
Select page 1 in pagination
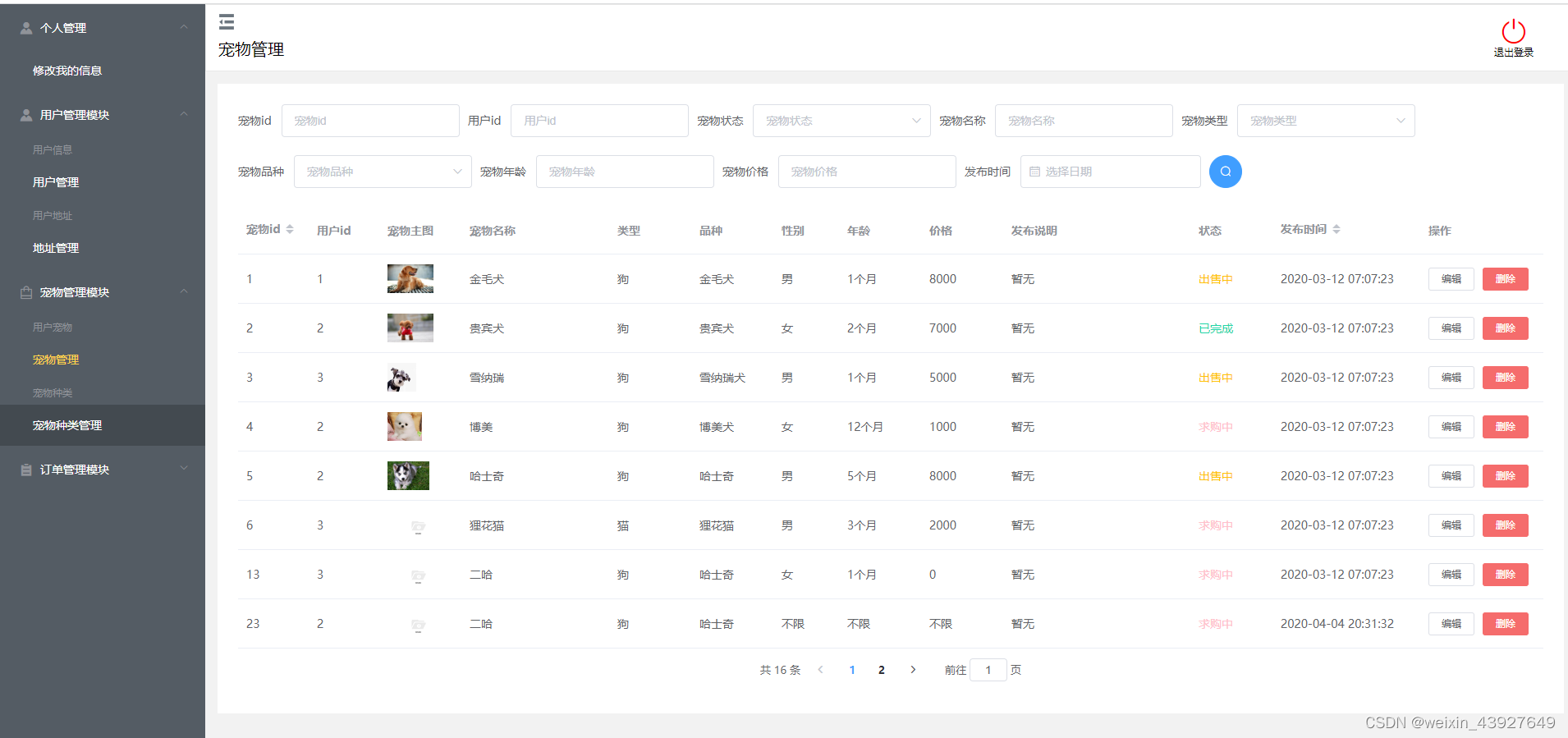(852, 670)
